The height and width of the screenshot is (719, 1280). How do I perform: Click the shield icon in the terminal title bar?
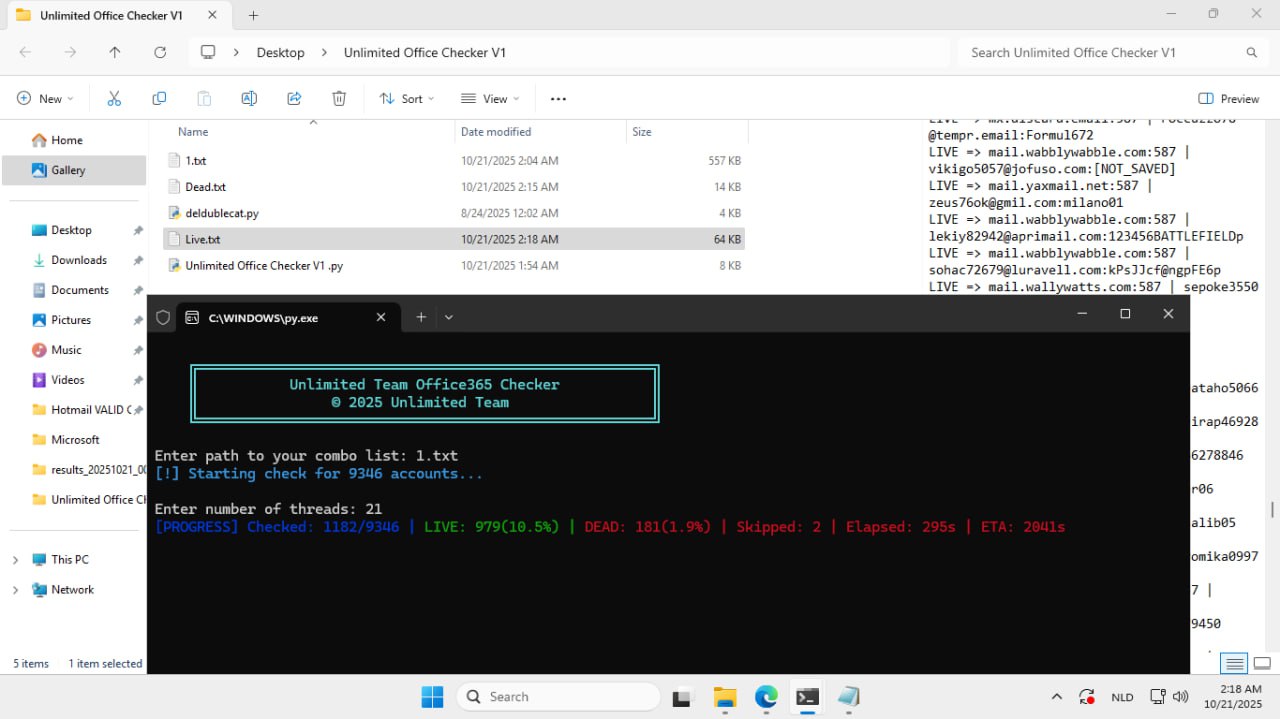[x=163, y=317]
